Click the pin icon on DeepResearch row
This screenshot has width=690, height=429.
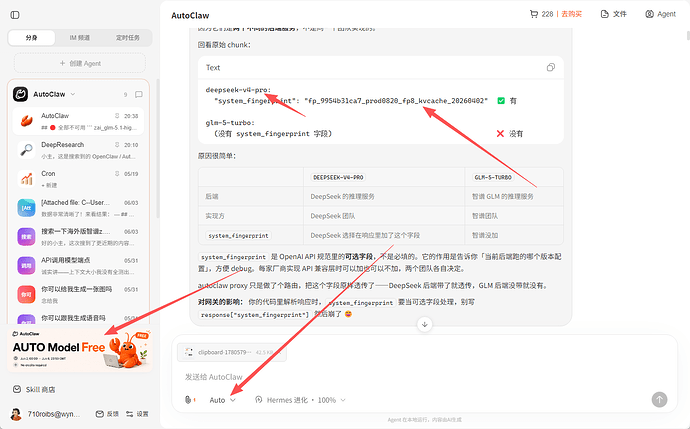tap(117, 145)
